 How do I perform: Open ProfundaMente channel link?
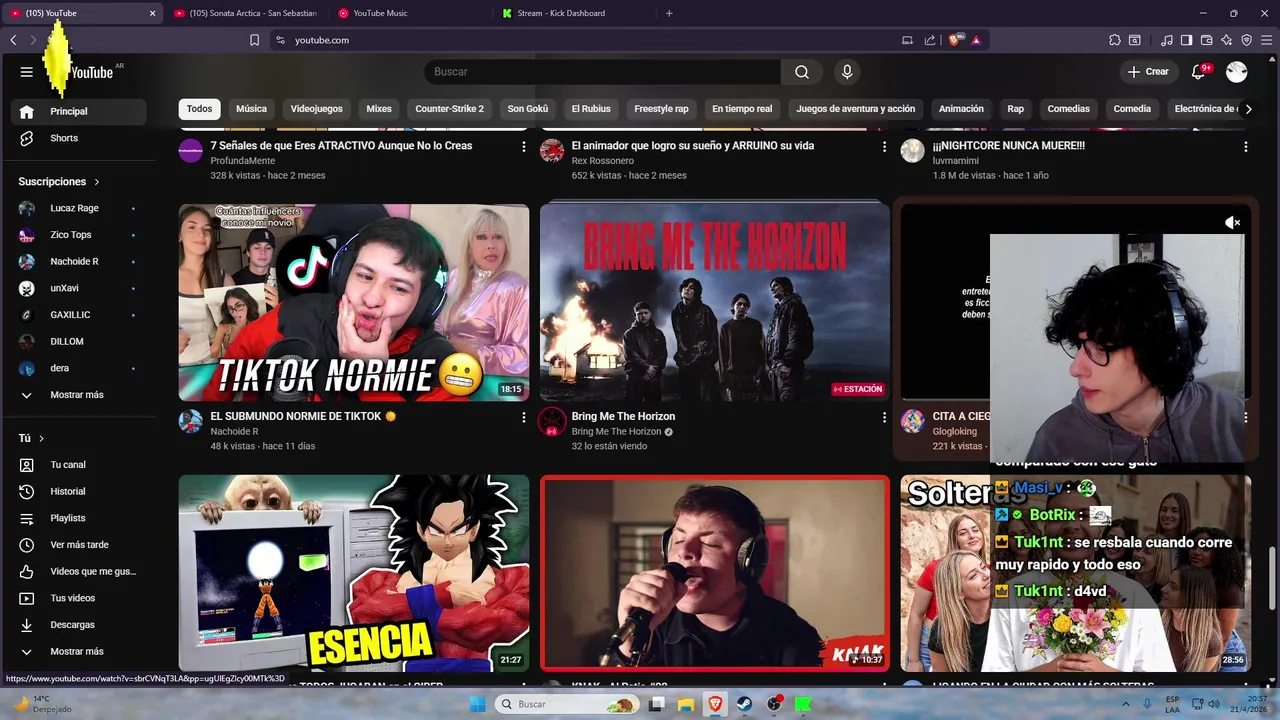coord(244,161)
